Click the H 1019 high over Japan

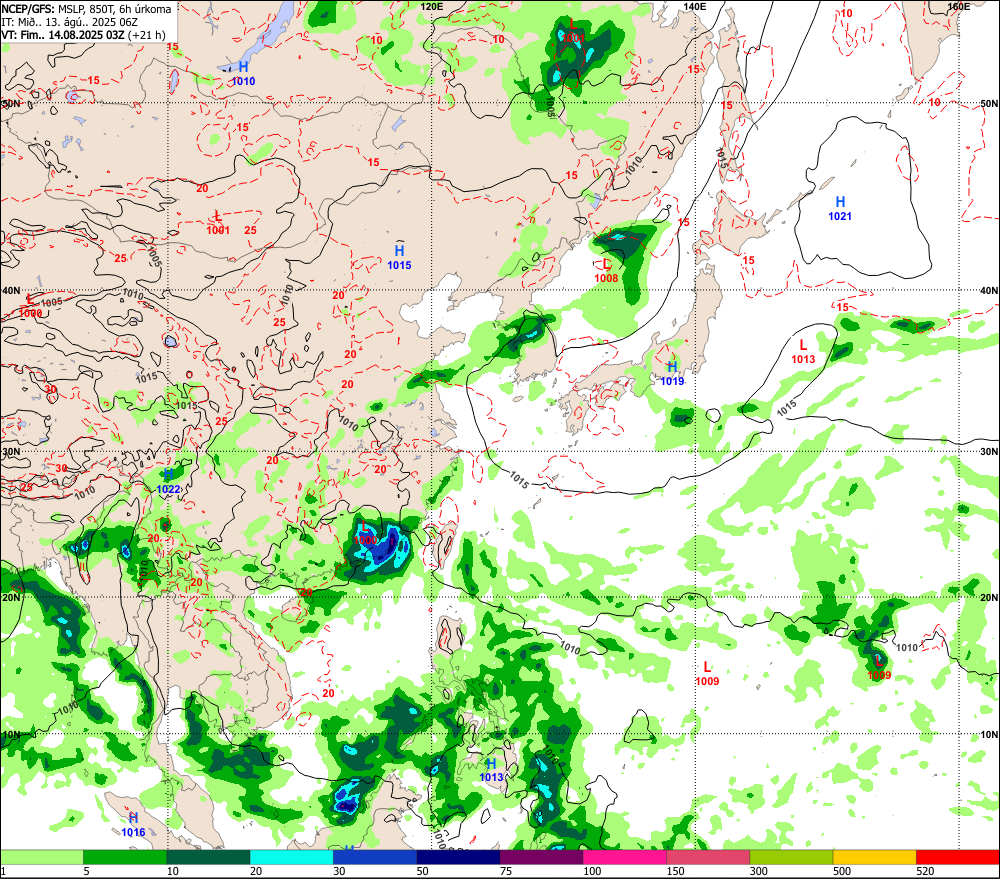(x=672, y=373)
